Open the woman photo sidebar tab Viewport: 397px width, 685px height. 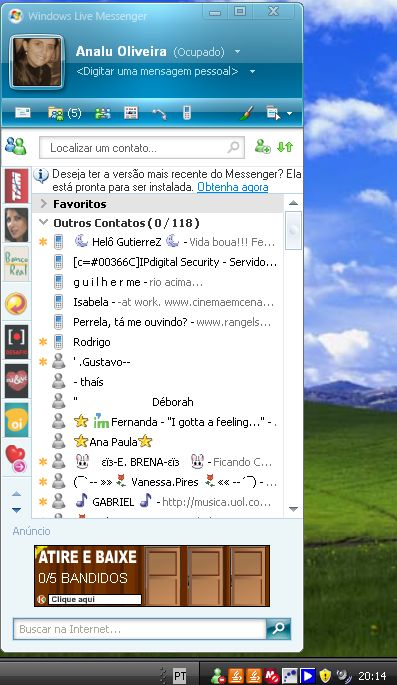coord(16,225)
